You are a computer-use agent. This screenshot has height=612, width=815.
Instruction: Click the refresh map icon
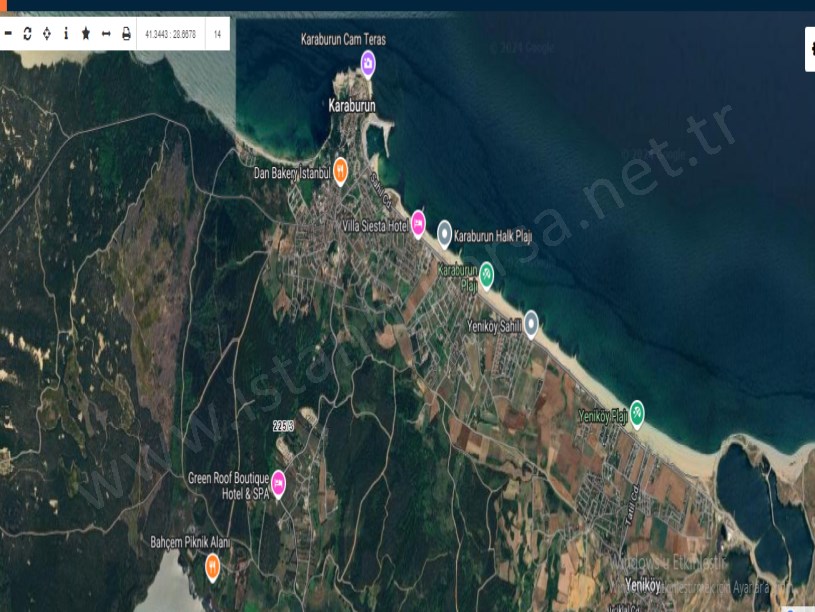pyautogui.click(x=27, y=34)
